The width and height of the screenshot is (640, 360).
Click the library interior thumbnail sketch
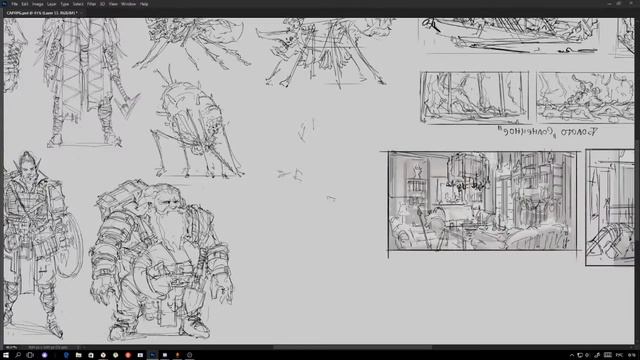[x=482, y=201]
